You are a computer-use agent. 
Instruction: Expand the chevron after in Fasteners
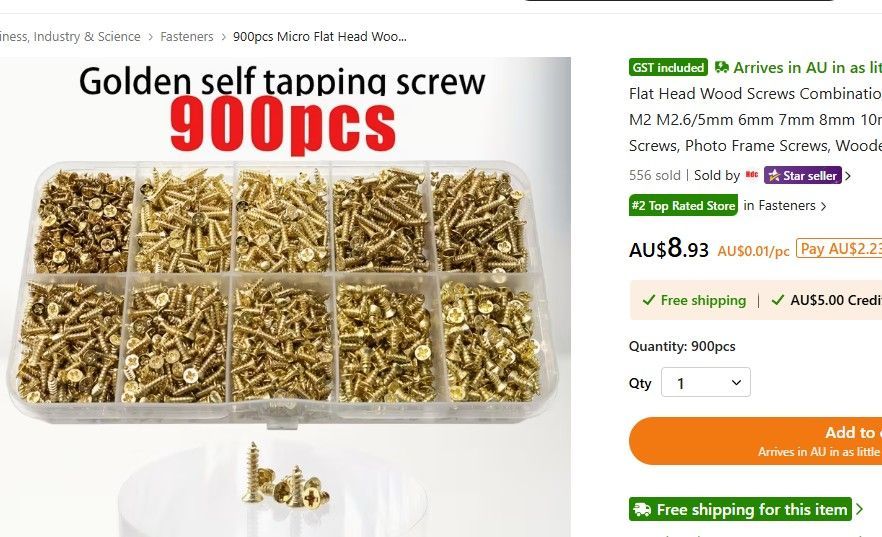[824, 206]
